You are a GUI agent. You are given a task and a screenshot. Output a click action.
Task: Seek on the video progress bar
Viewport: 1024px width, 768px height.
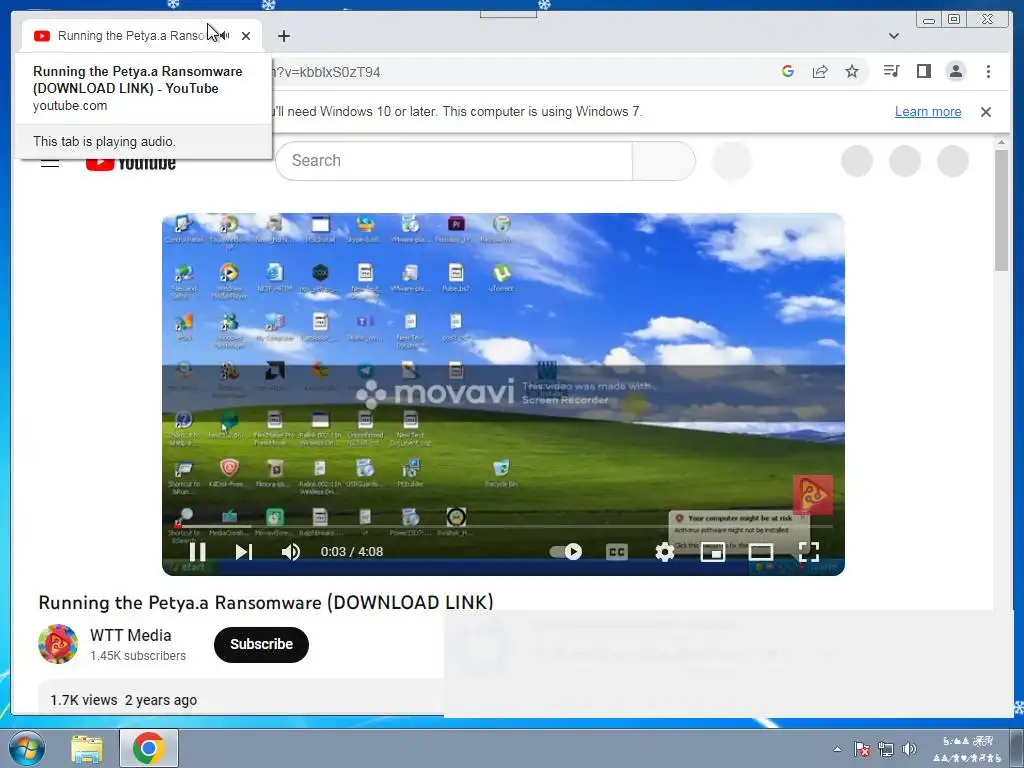coord(504,526)
